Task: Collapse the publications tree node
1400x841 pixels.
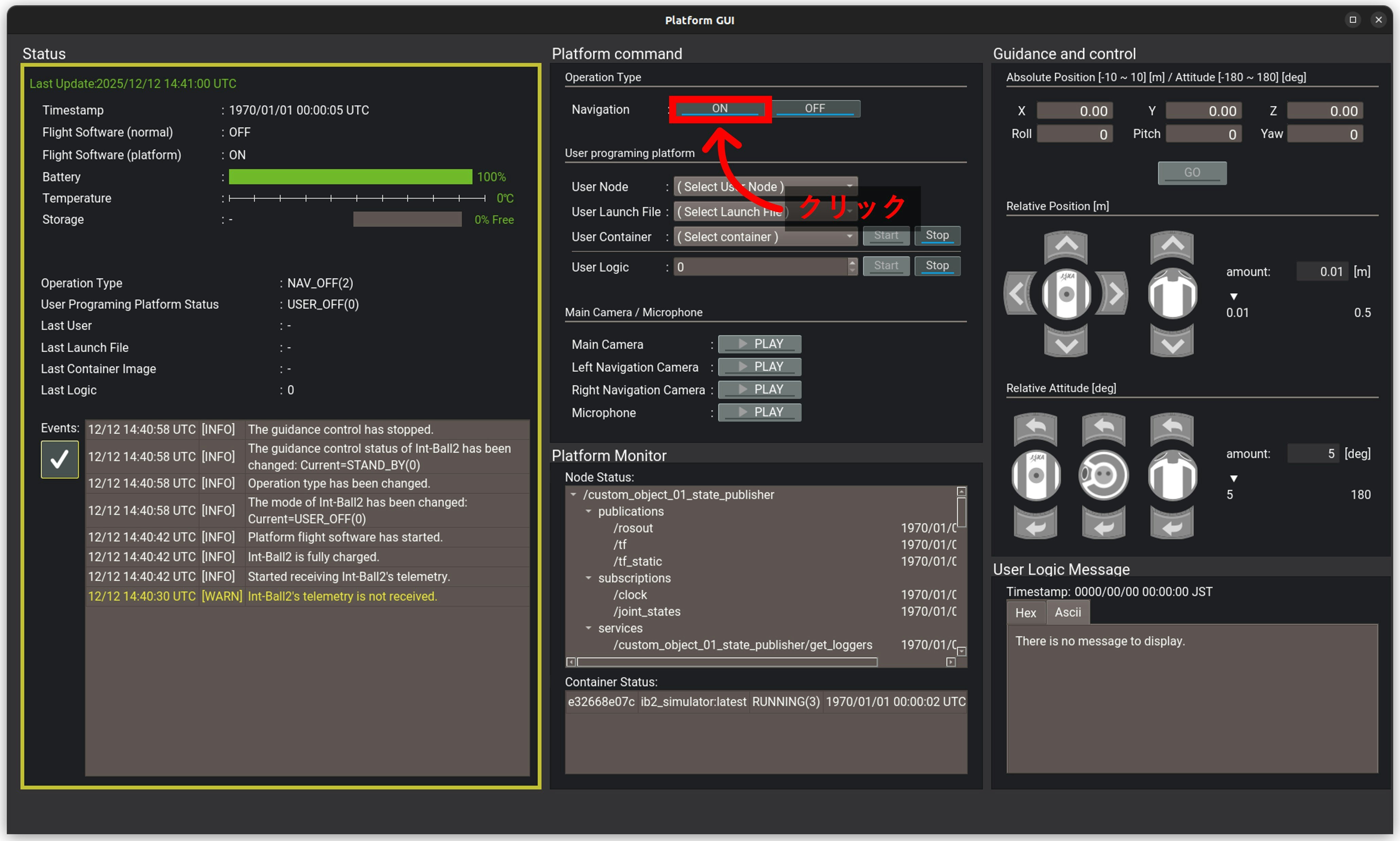Action: [588, 511]
